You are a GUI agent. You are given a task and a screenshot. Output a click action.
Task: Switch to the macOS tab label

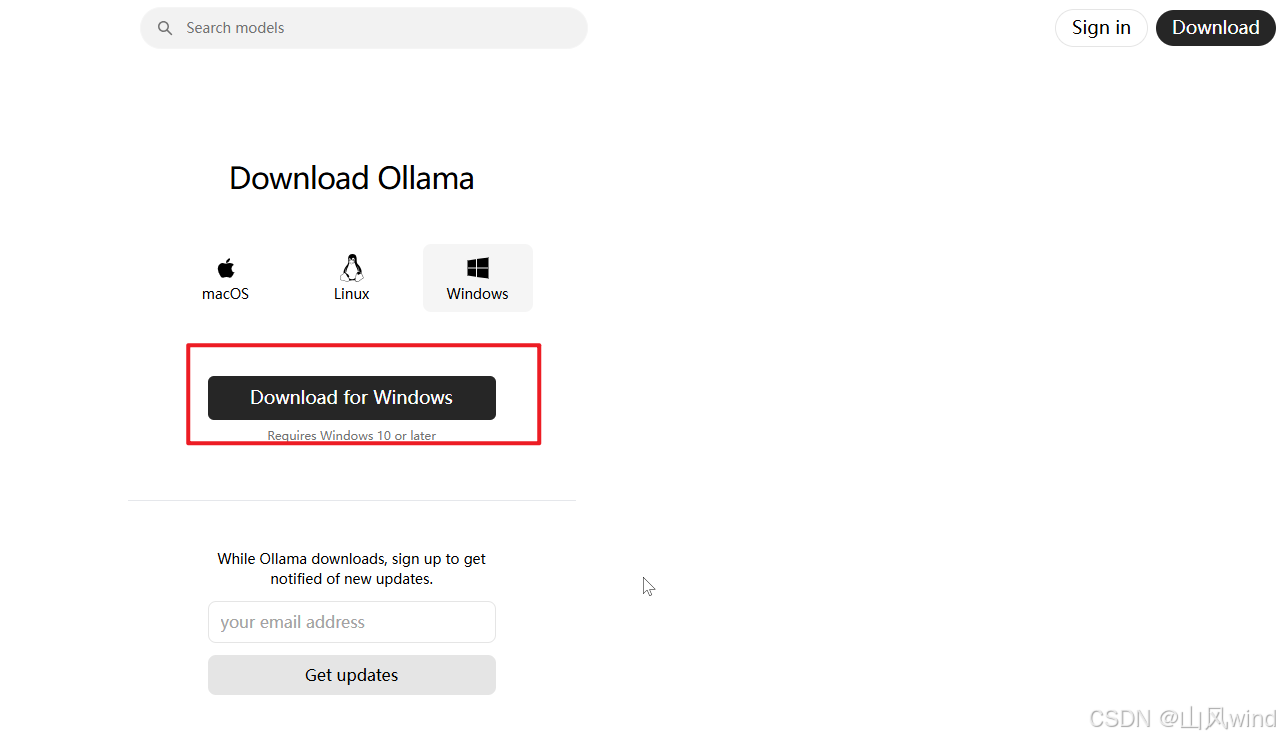click(226, 294)
